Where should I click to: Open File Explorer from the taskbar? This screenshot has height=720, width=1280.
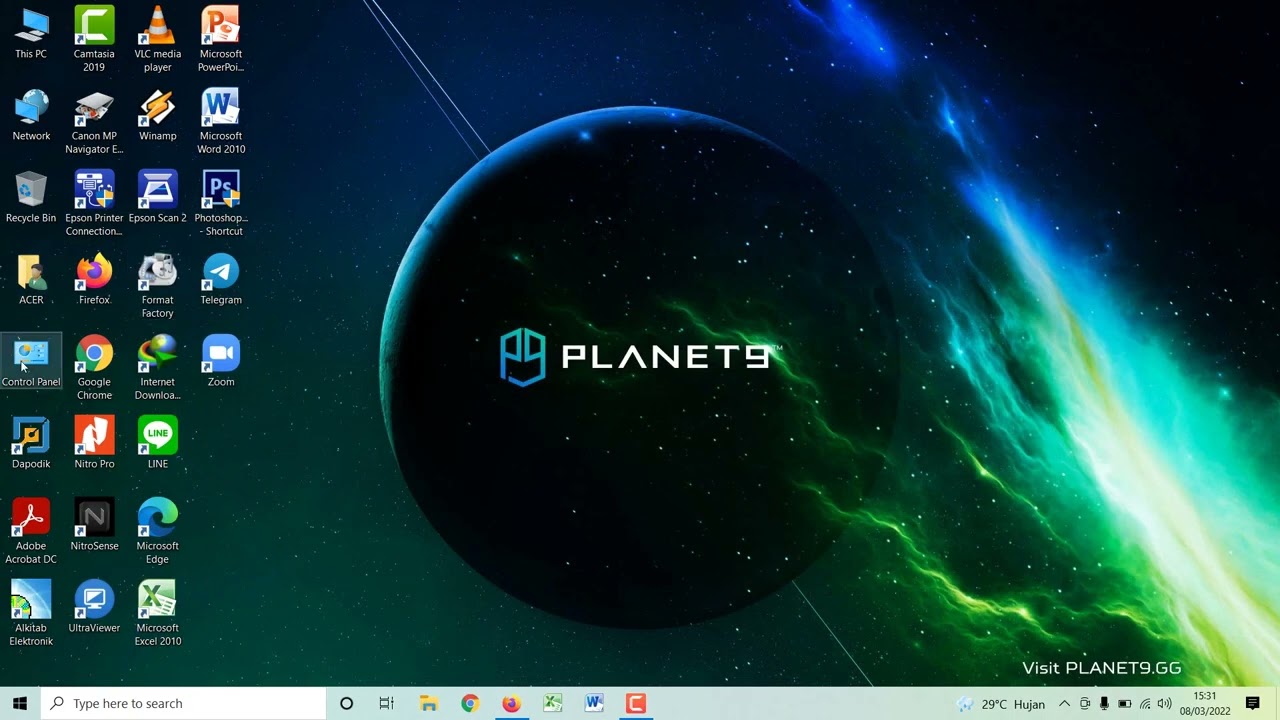pyautogui.click(x=428, y=704)
